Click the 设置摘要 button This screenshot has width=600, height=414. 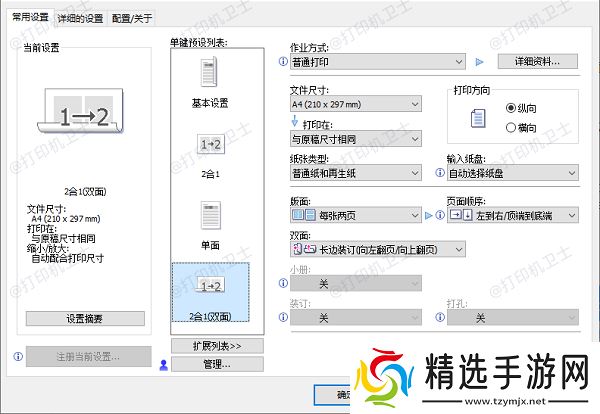[x=85, y=318]
